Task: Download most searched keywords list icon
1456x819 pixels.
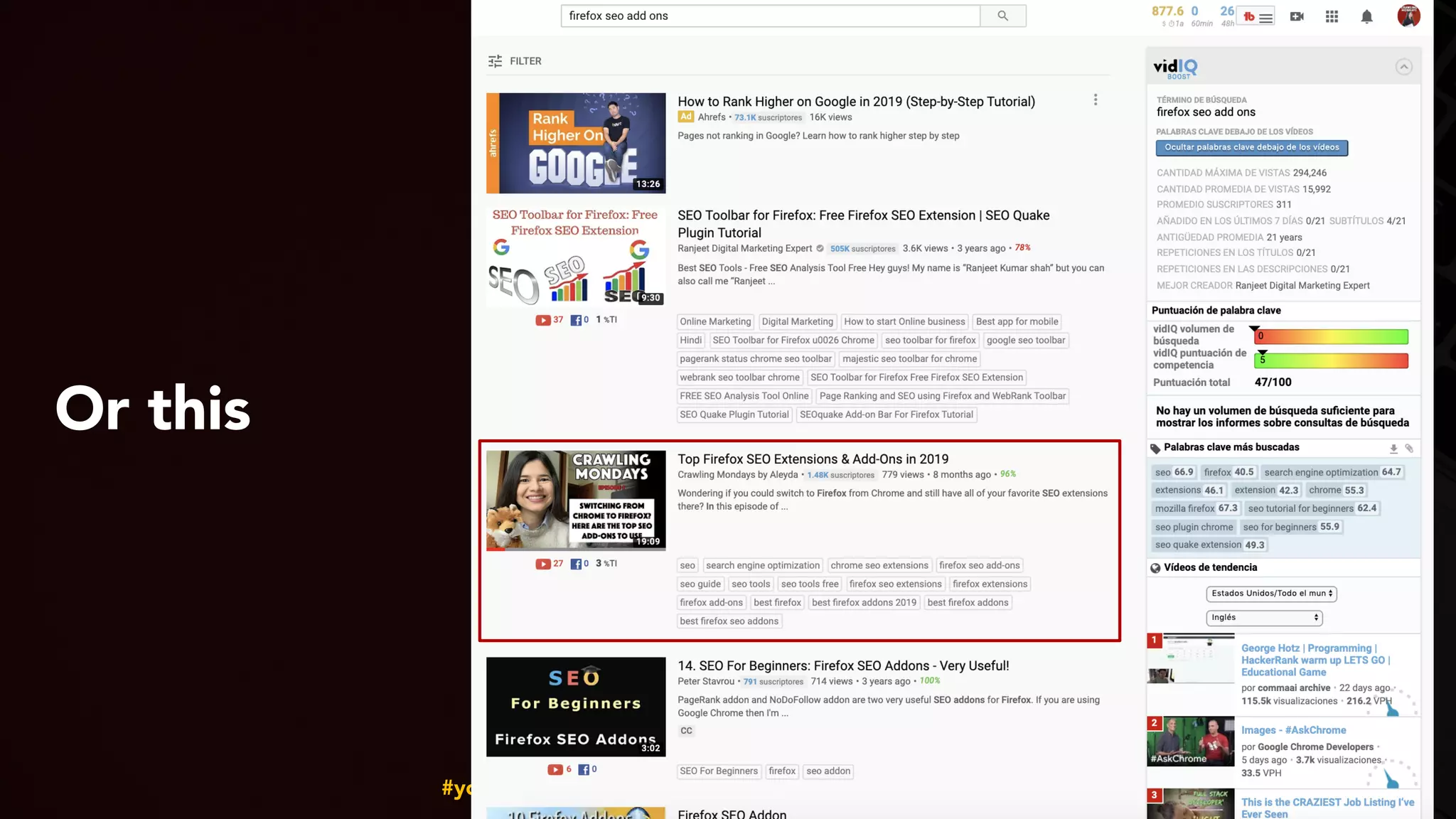Action: pos(1393,448)
